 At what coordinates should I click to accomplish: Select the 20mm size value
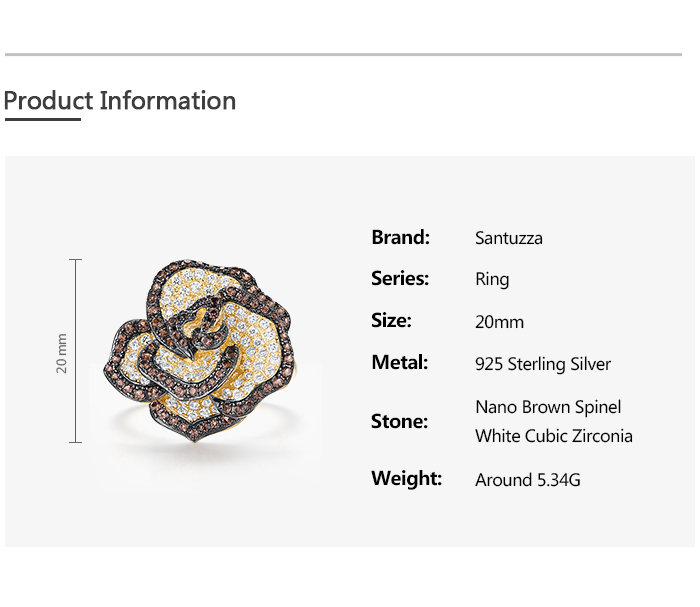point(499,322)
